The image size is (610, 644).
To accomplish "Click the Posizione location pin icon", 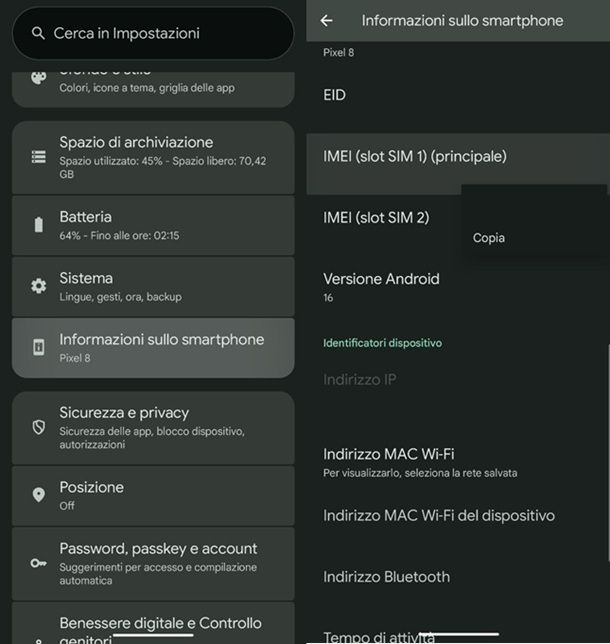I will point(39,495).
